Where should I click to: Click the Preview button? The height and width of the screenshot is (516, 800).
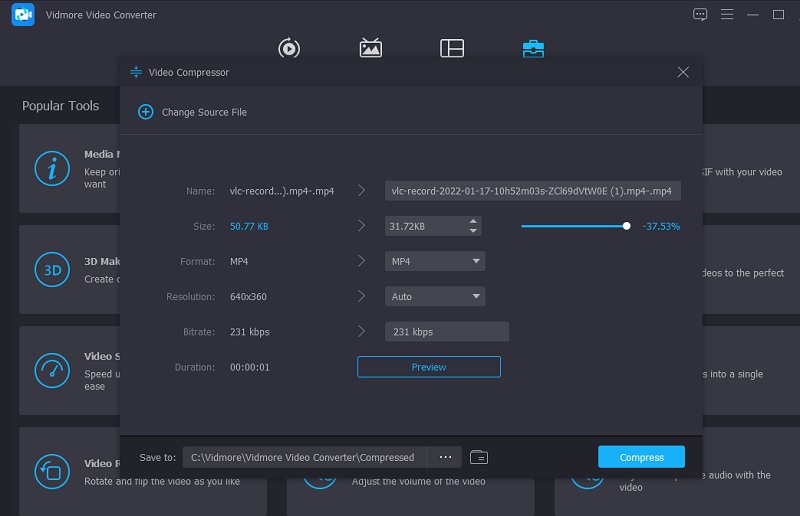(428, 367)
